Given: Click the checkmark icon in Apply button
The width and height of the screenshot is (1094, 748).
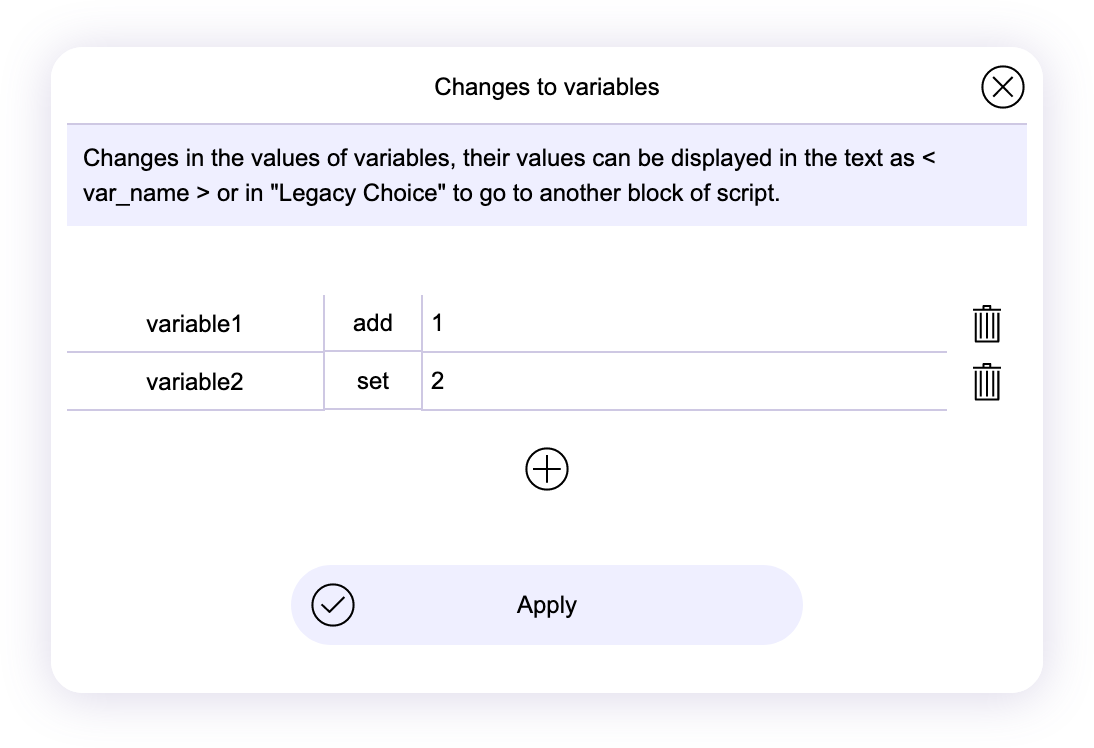Looking at the screenshot, I should click(x=333, y=605).
